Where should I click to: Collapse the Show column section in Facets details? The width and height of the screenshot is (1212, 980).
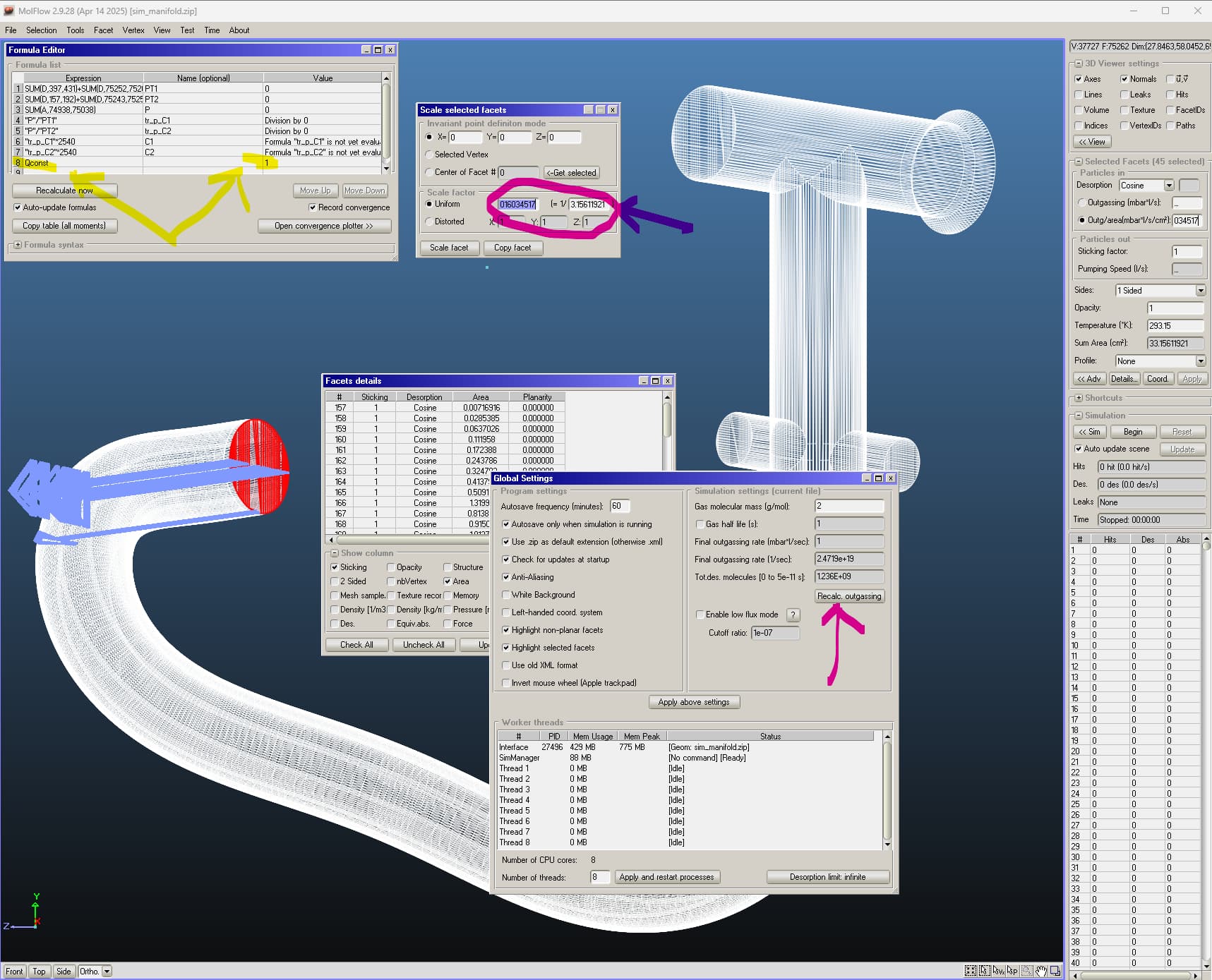point(334,553)
